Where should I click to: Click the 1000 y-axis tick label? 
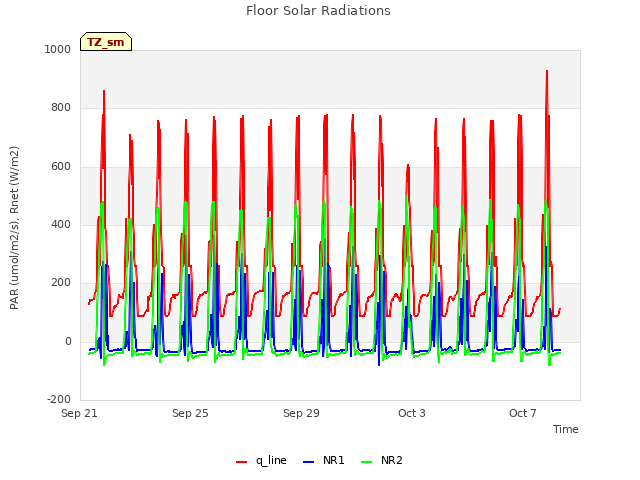coord(58,49)
